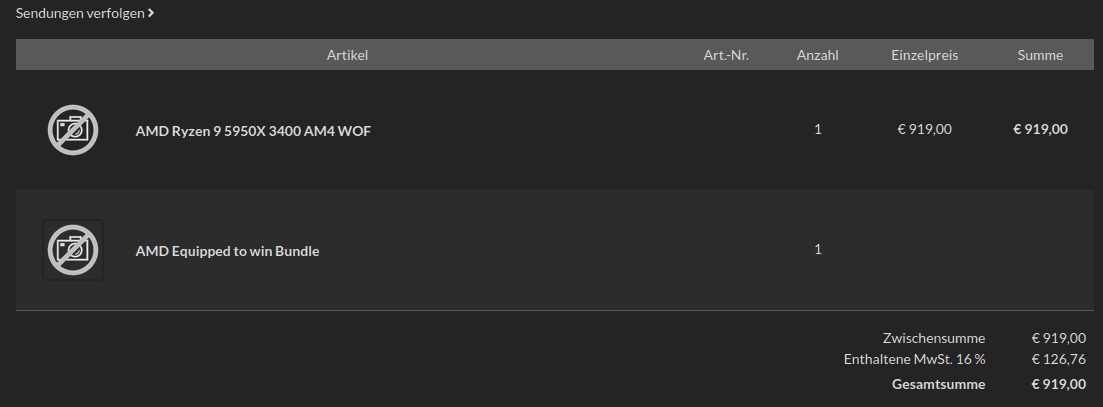Screen dimensions: 1103x407
Task: Click the no-image placeholder for AMD Ryzen 9
Action: 72,130
